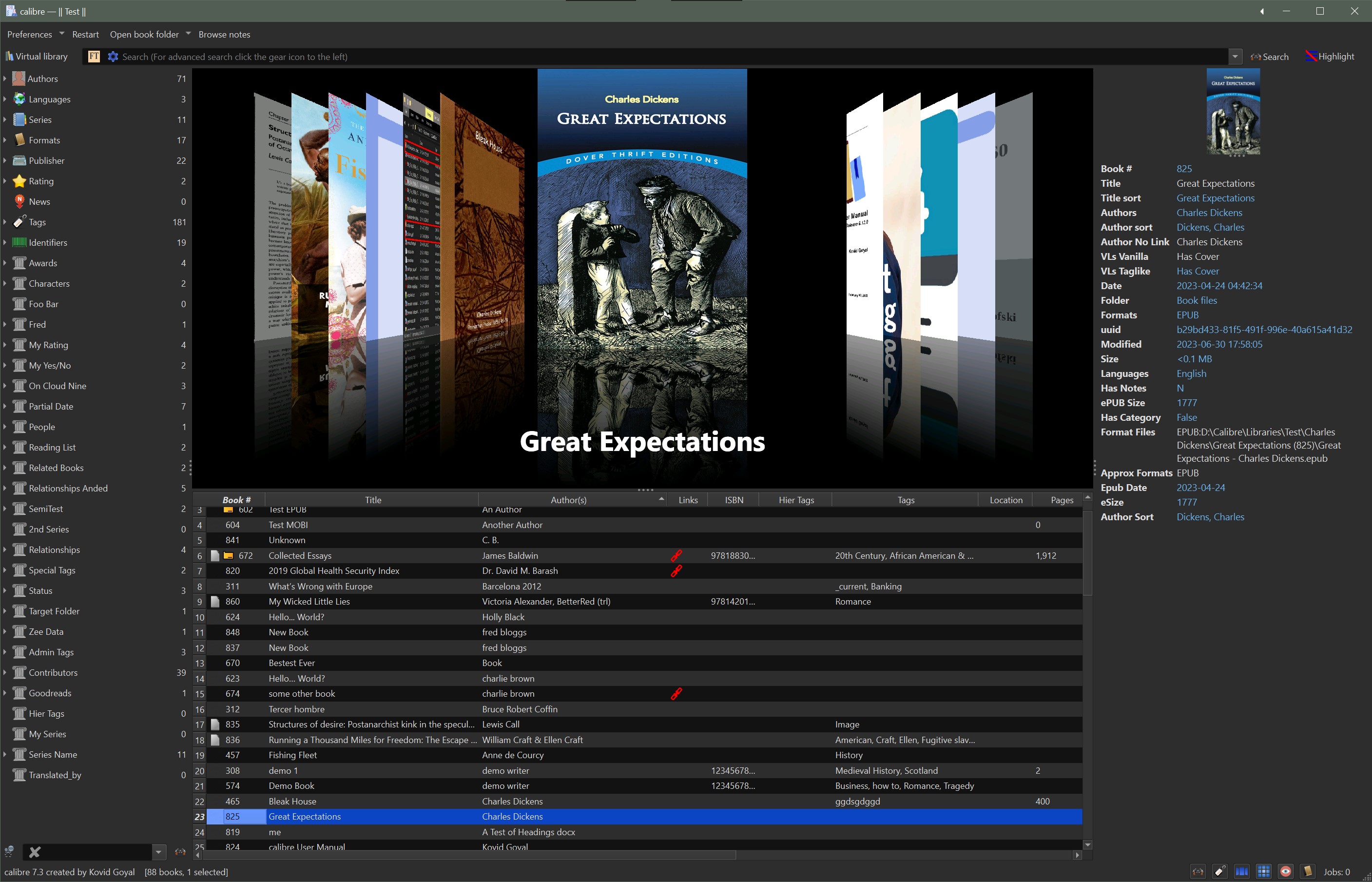The image size is (1372, 882).
Task: Open the Tag browser find box dropdown
Action: [158, 852]
